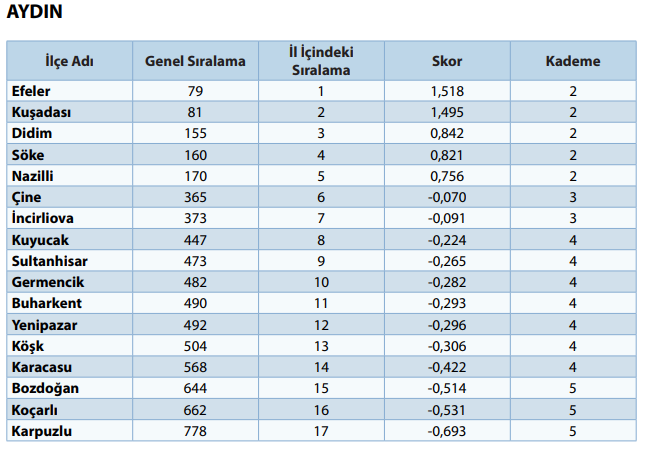652x450 pixels.
Task: Click the Kuşadası district name
Action: [41, 112]
